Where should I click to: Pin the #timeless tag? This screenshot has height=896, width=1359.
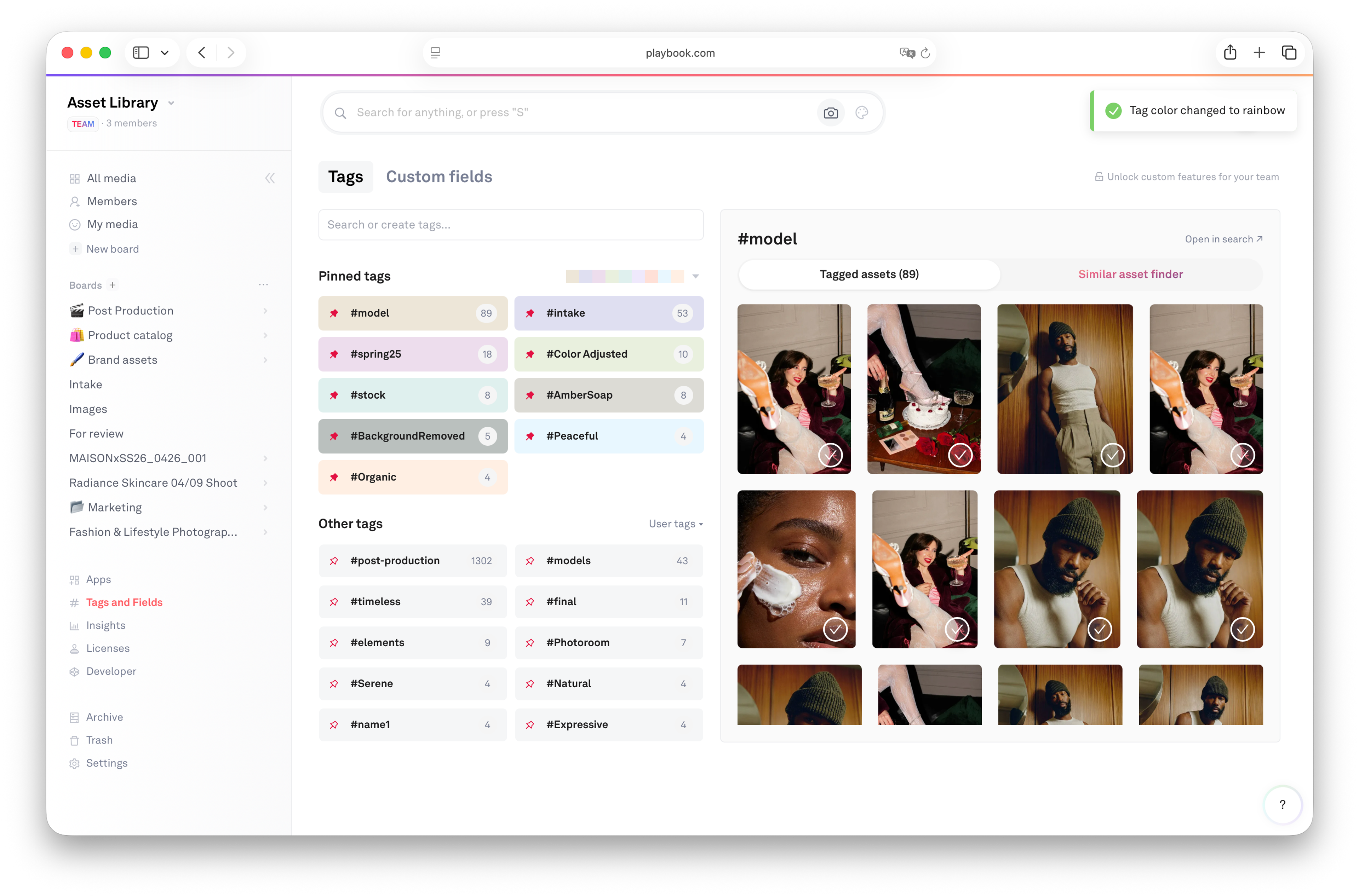334,602
